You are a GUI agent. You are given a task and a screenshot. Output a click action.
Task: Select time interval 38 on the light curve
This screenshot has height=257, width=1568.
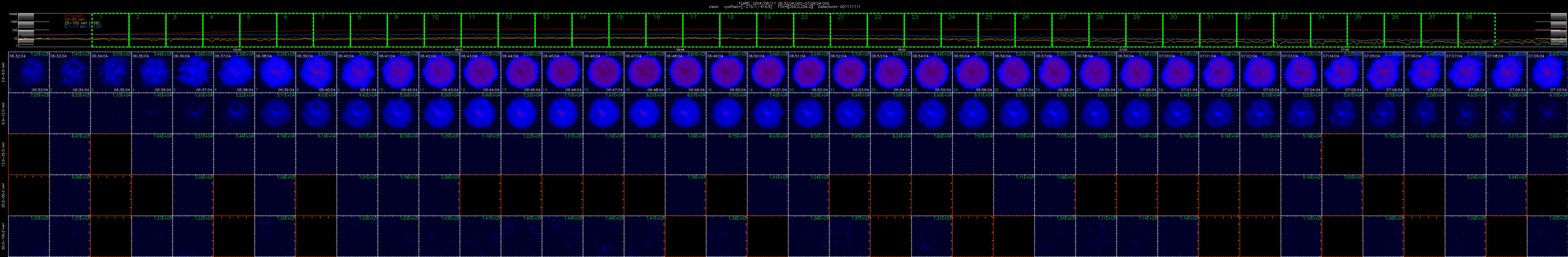[x=1477, y=30]
